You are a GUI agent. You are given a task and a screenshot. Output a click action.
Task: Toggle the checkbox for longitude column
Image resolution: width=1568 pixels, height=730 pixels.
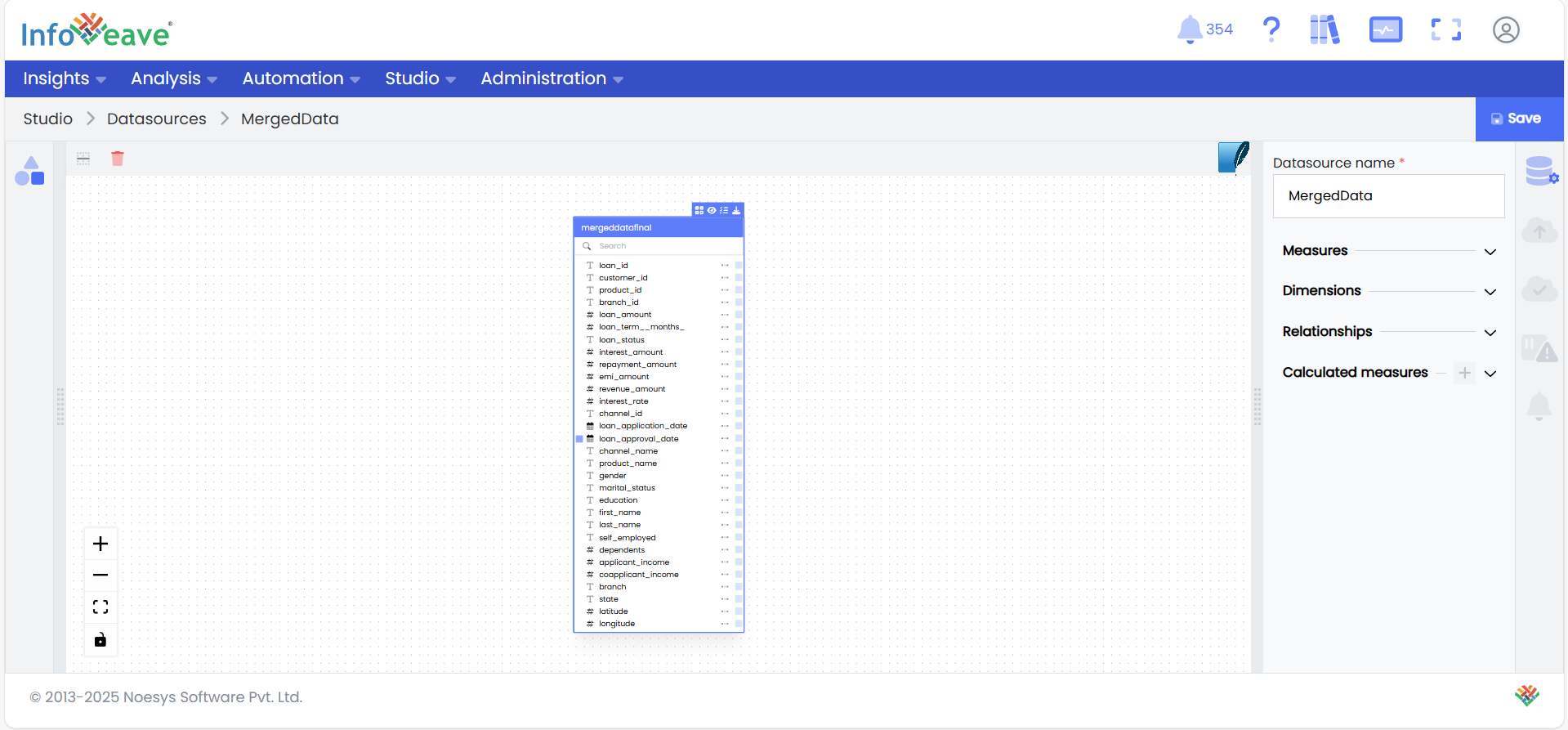click(739, 624)
